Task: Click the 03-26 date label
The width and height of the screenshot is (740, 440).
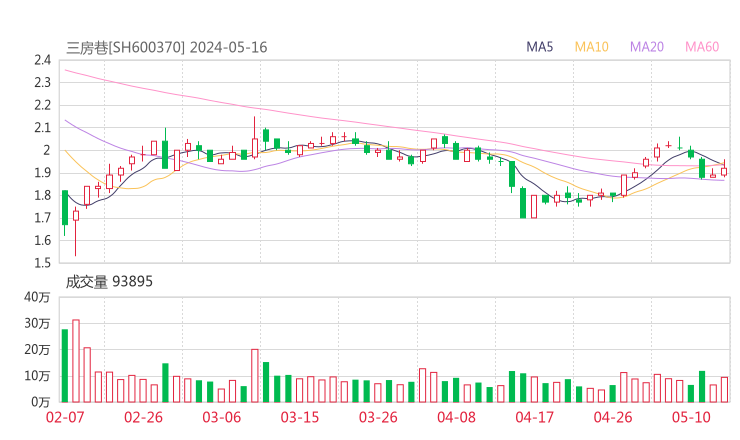Action: point(378,417)
